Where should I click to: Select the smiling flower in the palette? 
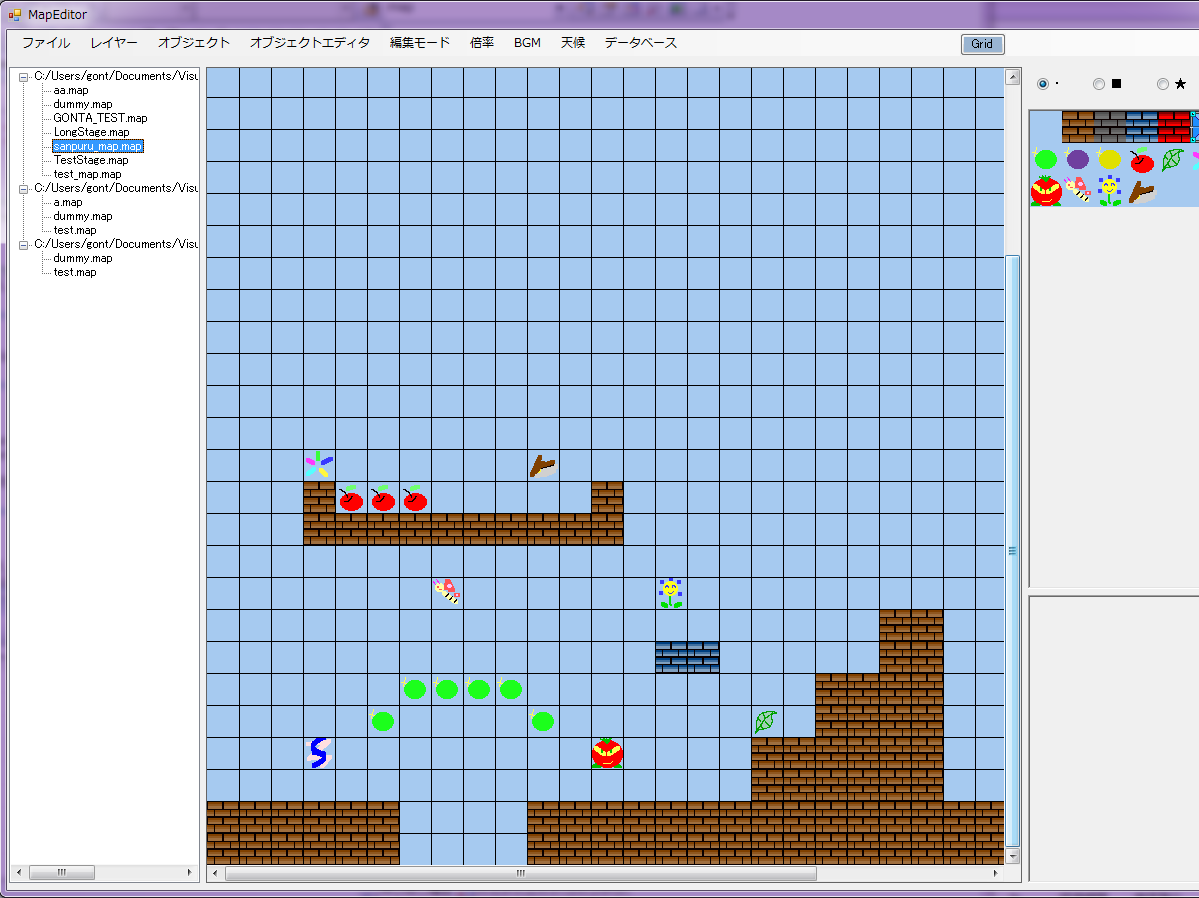(1110, 190)
